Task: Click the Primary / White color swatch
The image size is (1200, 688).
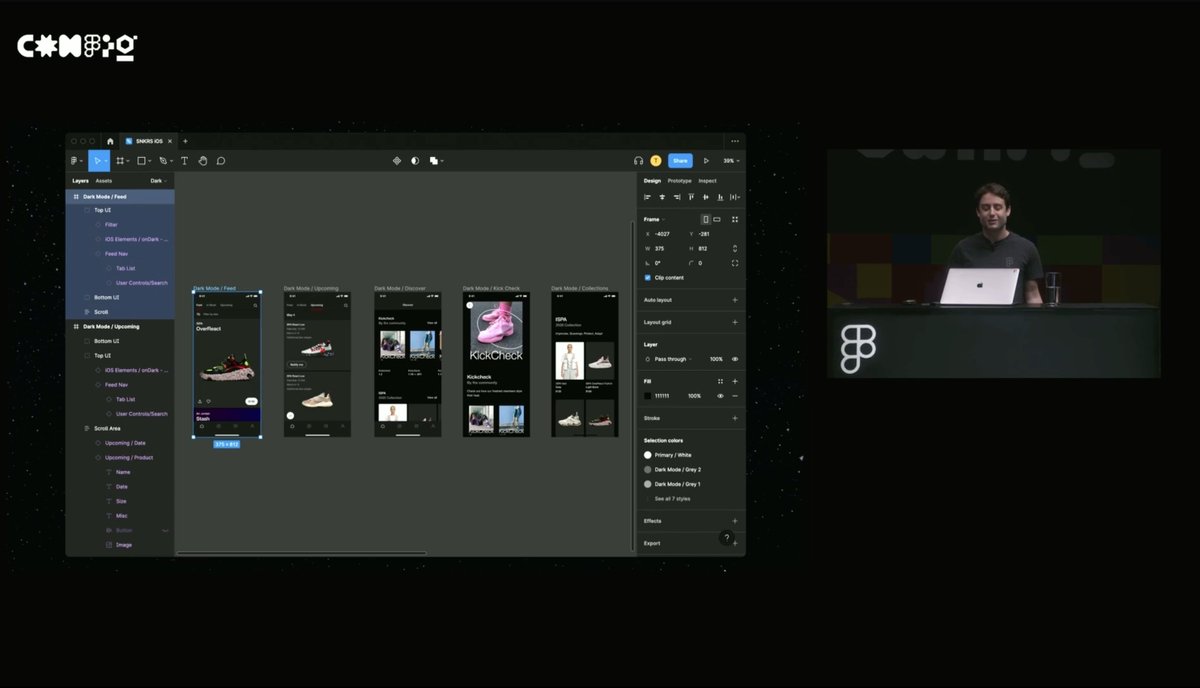Action: pyautogui.click(x=647, y=455)
